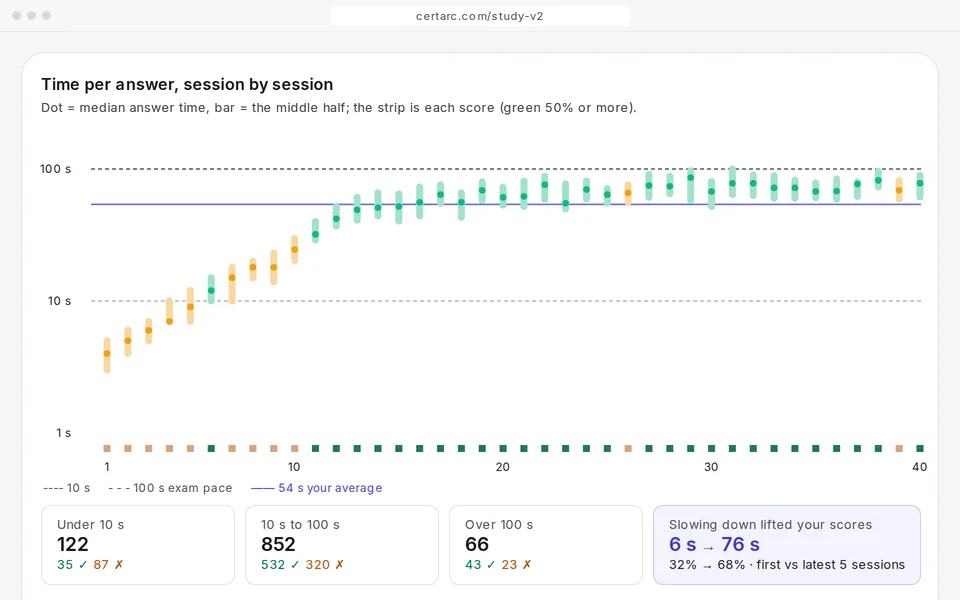Image resolution: width=960 pixels, height=600 pixels.
Task: Click the dotted '10 s' legend entry
Action: click(x=67, y=488)
